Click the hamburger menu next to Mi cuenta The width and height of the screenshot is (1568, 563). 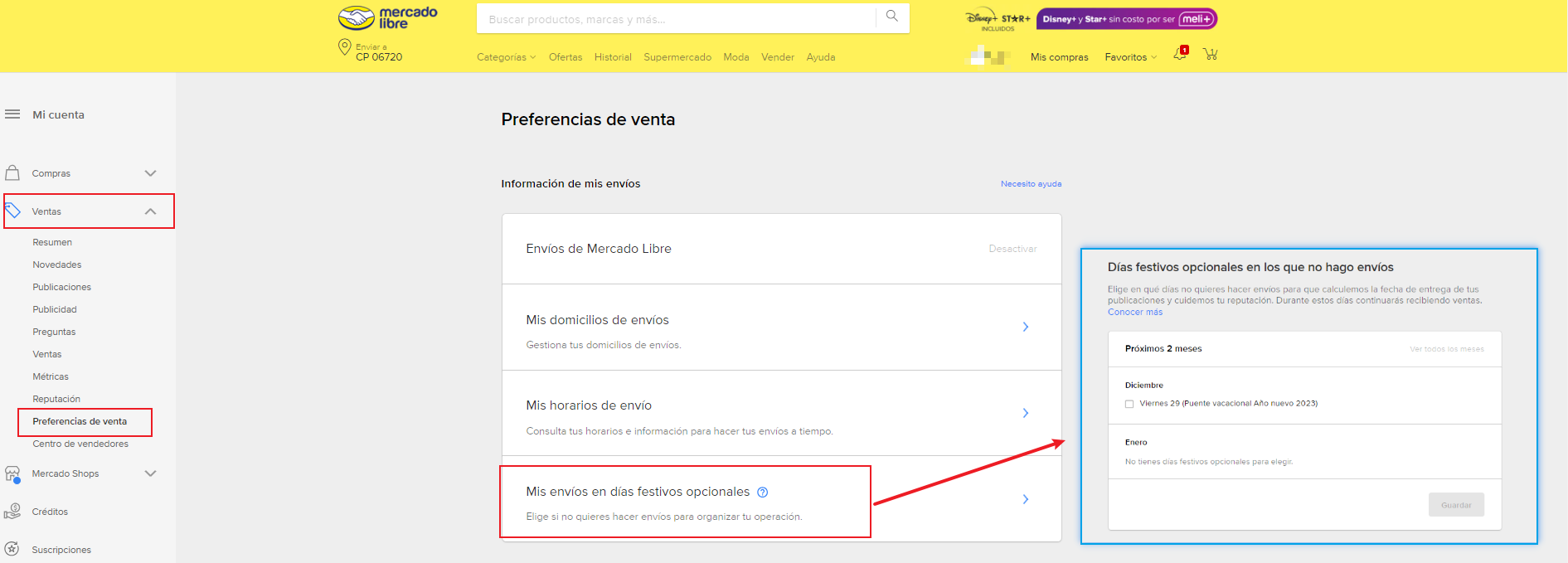[12, 114]
